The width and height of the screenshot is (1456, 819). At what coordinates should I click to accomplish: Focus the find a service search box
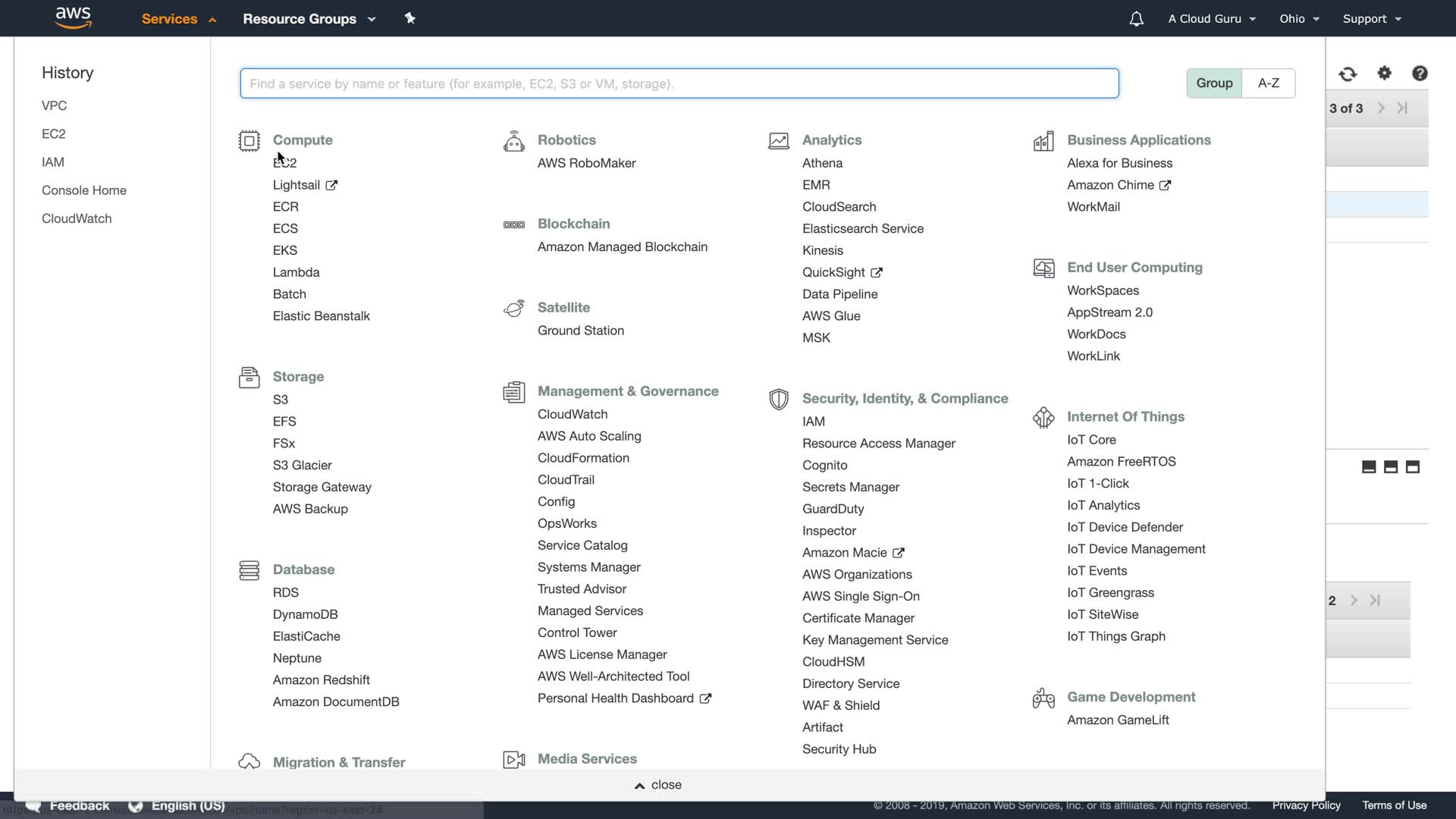coord(679,83)
